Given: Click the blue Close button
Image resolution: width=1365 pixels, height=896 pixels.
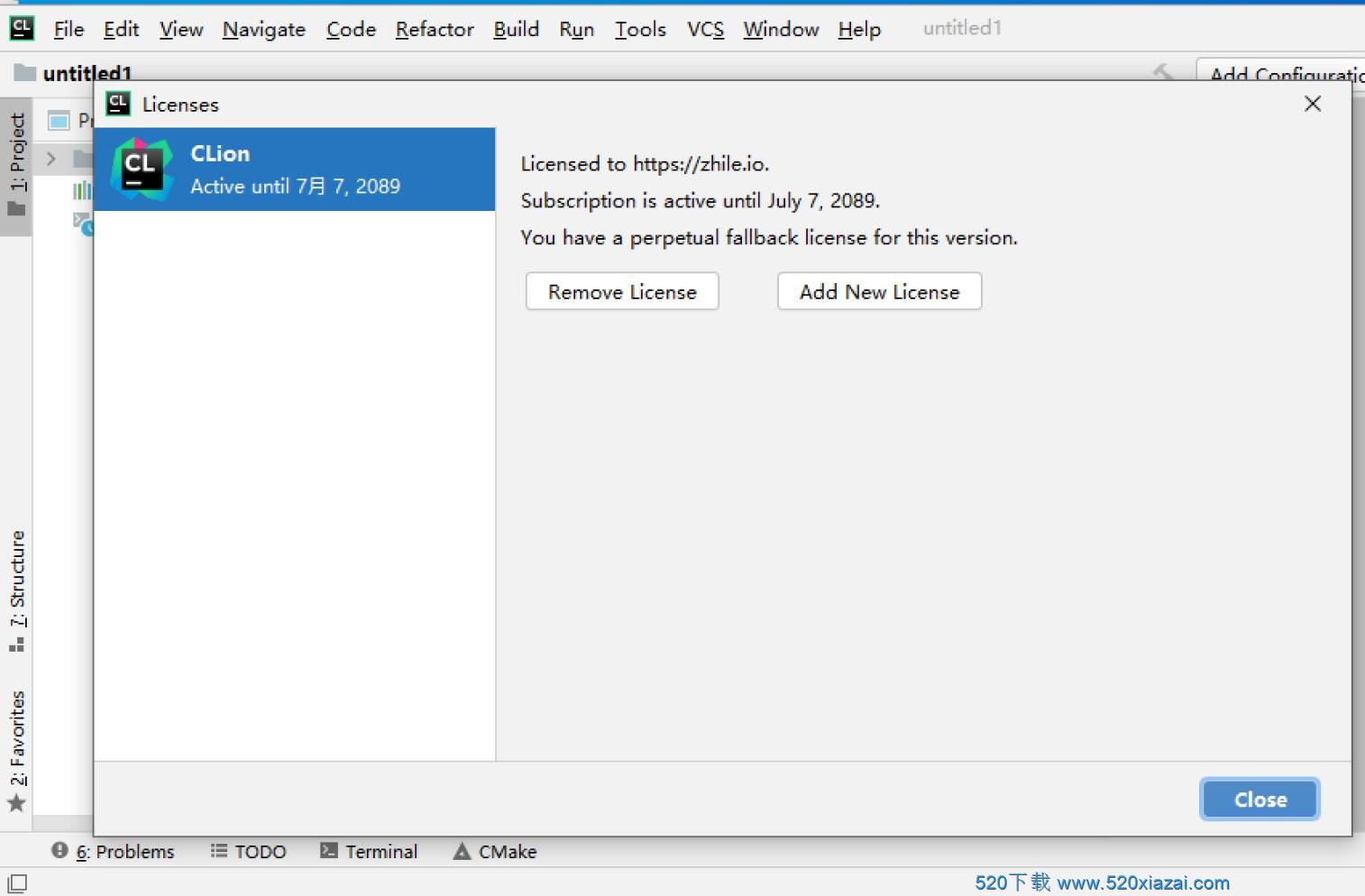Looking at the screenshot, I should [x=1260, y=799].
